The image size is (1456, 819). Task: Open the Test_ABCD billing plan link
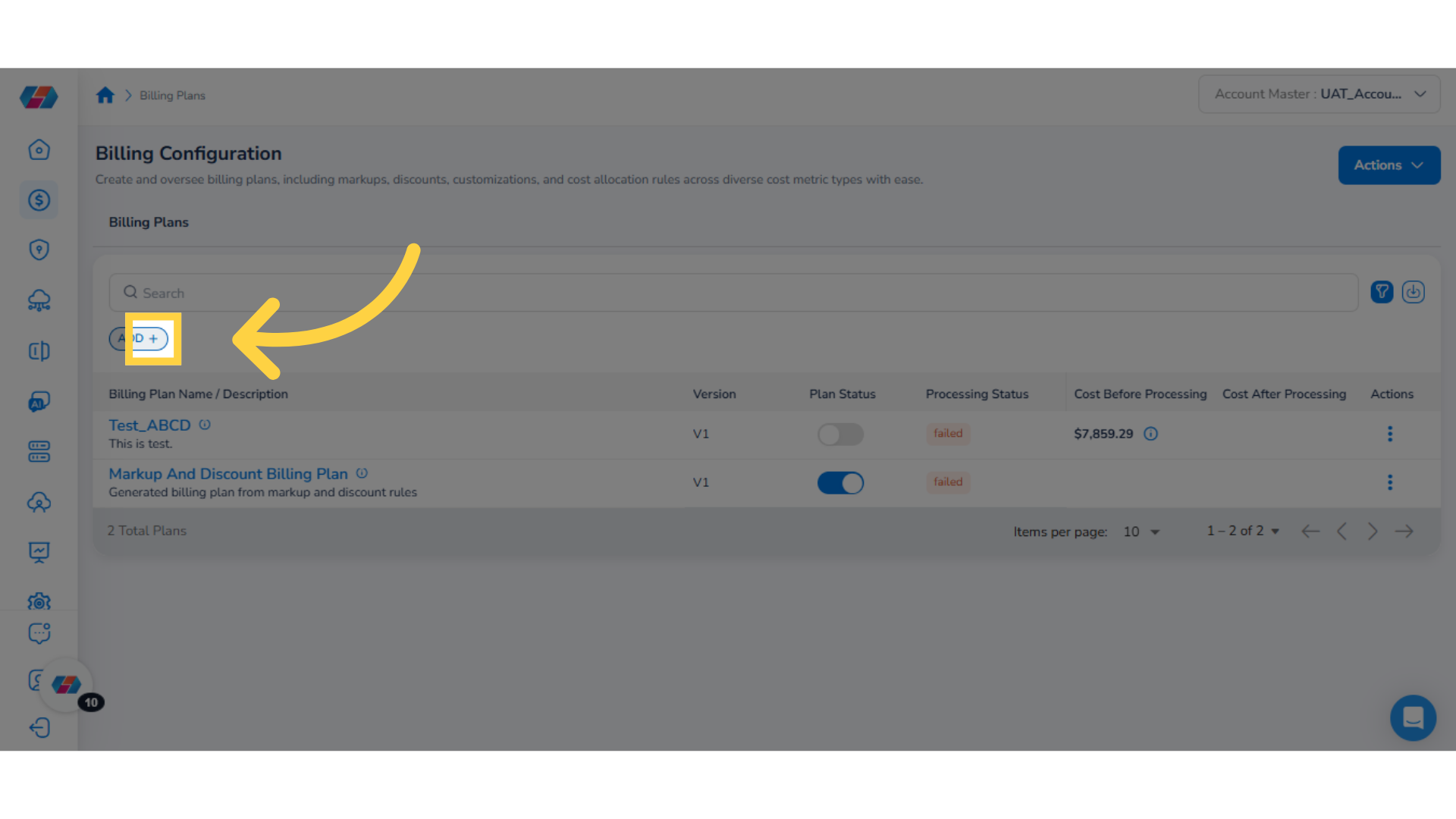[x=149, y=425]
